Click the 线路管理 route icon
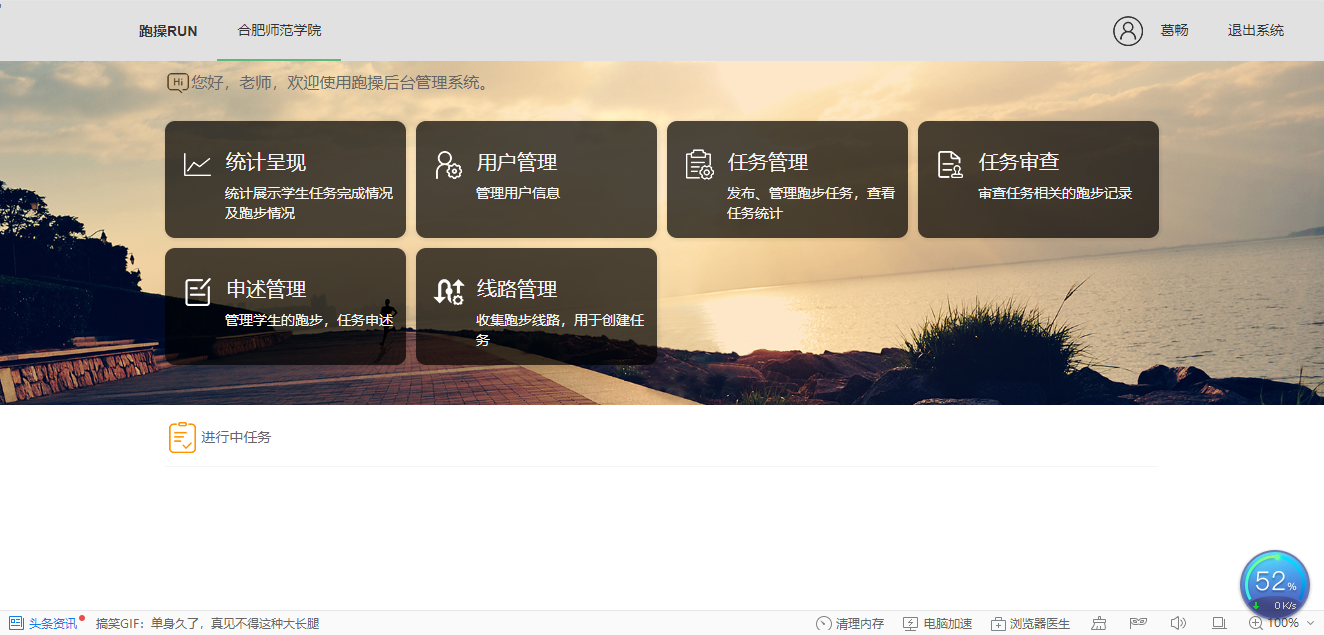This screenshot has height=635, width=1324. click(448, 291)
